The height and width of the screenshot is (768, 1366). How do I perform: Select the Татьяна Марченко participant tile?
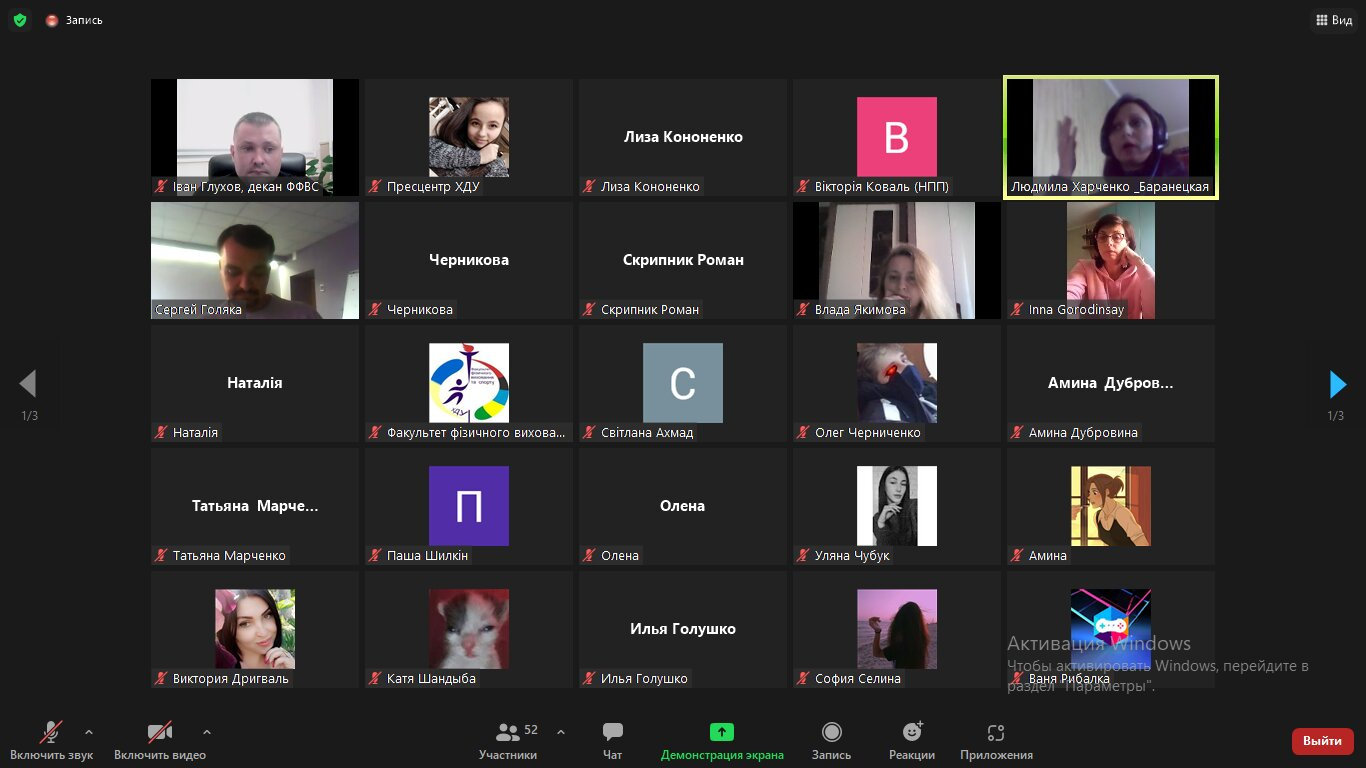pyautogui.click(x=255, y=506)
